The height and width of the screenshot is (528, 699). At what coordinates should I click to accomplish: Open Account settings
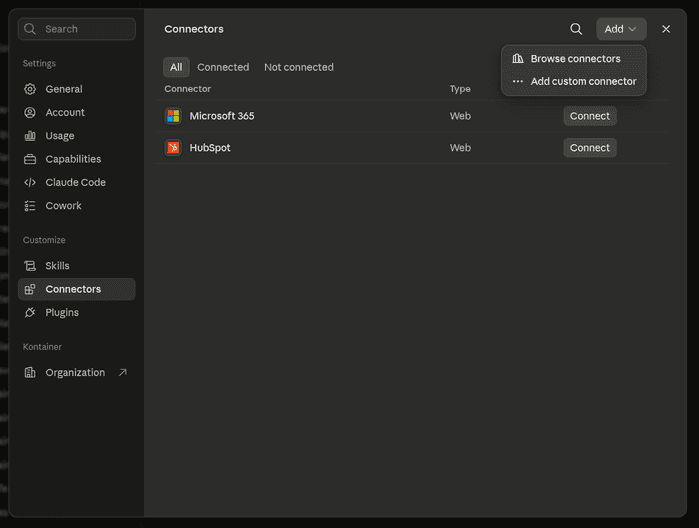77,112
